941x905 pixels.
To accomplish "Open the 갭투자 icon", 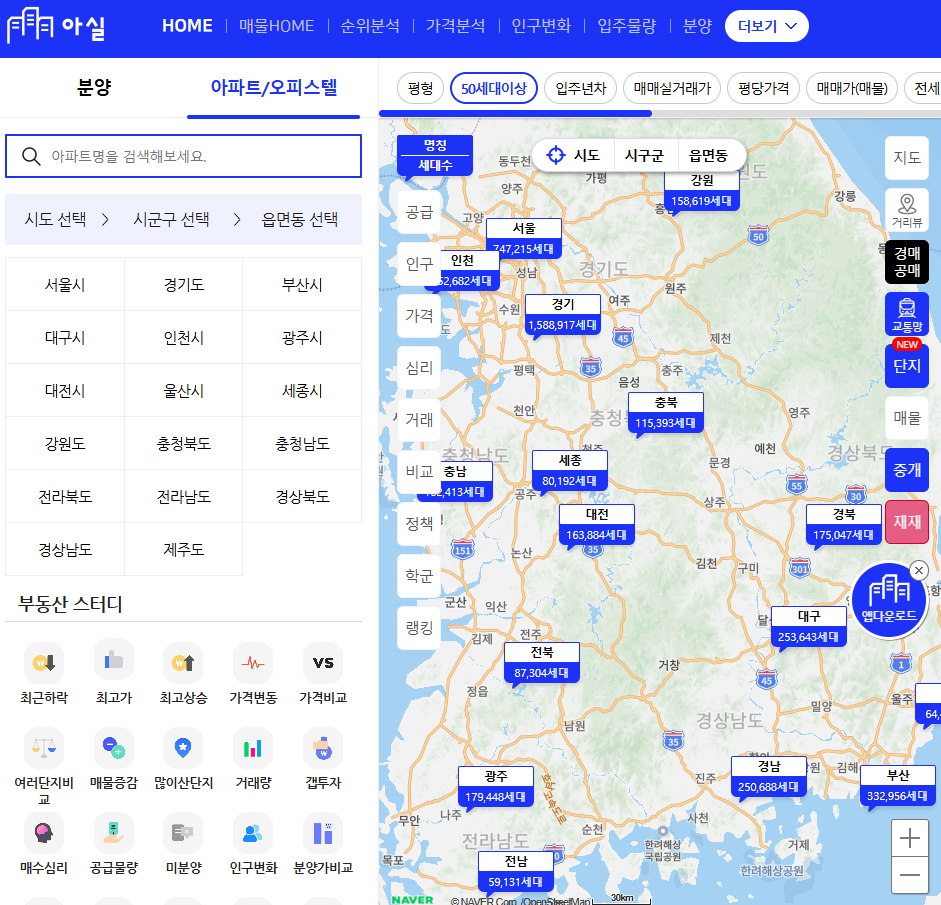I will click(x=323, y=748).
